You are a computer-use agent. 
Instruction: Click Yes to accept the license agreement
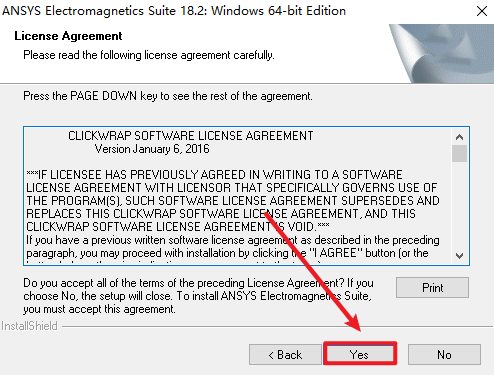[360, 354]
